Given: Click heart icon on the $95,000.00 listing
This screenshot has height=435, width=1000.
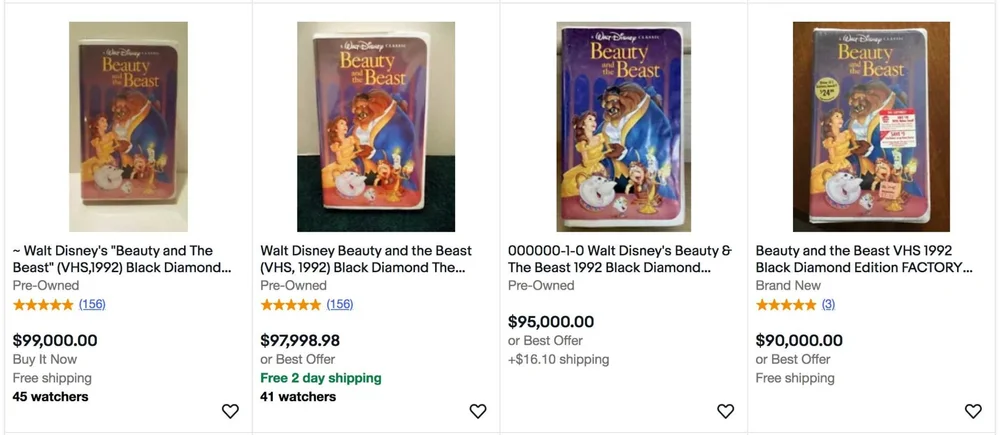Looking at the screenshot, I should [x=726, y=411].
